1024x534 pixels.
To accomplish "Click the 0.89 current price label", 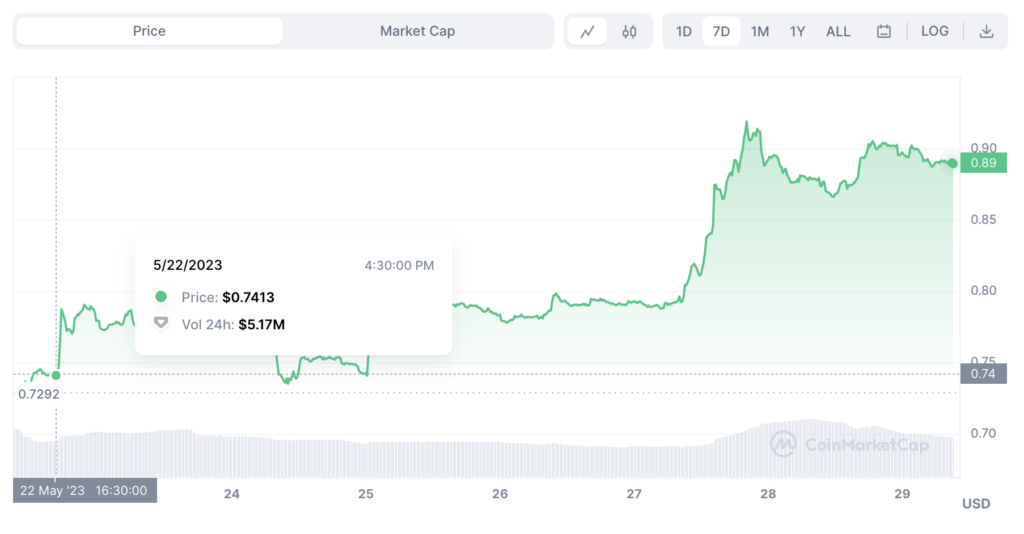I will (x=983, y=163).
